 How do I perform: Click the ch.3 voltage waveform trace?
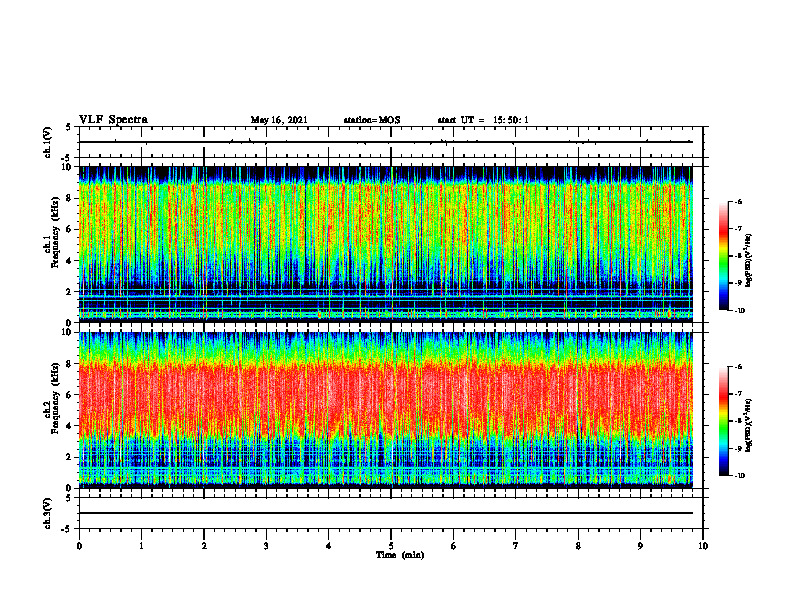pos(386,513)
